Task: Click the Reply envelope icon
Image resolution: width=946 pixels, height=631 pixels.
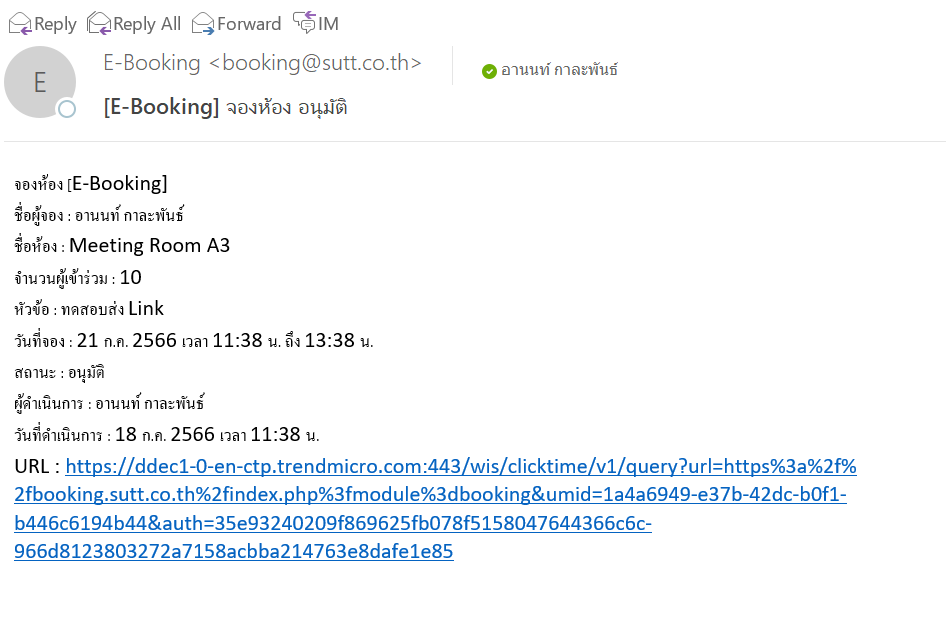Action: pos(19,24)
